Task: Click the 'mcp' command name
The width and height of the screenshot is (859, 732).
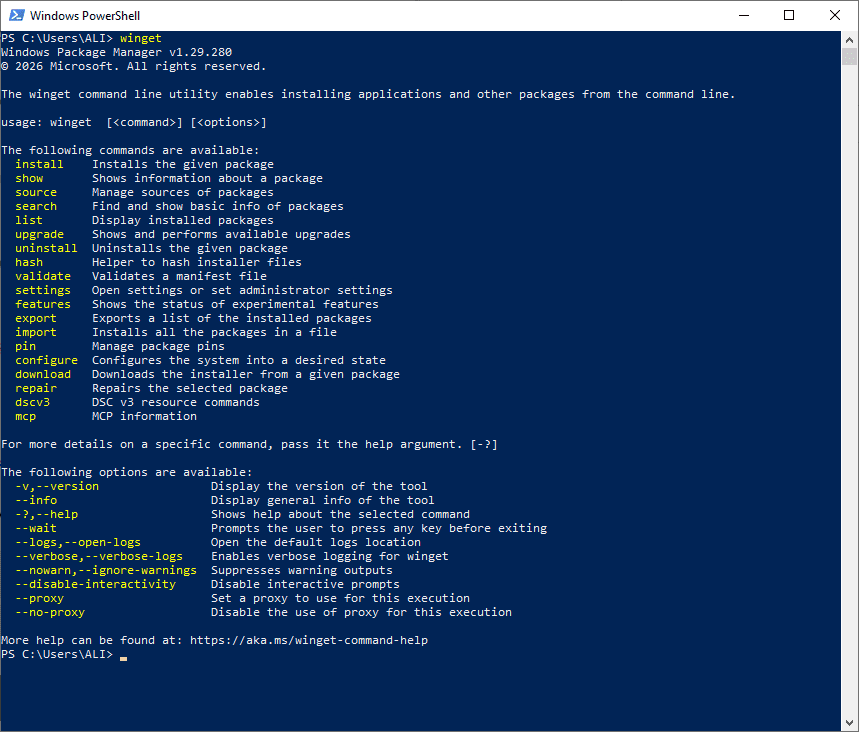Action: (25, 416)
